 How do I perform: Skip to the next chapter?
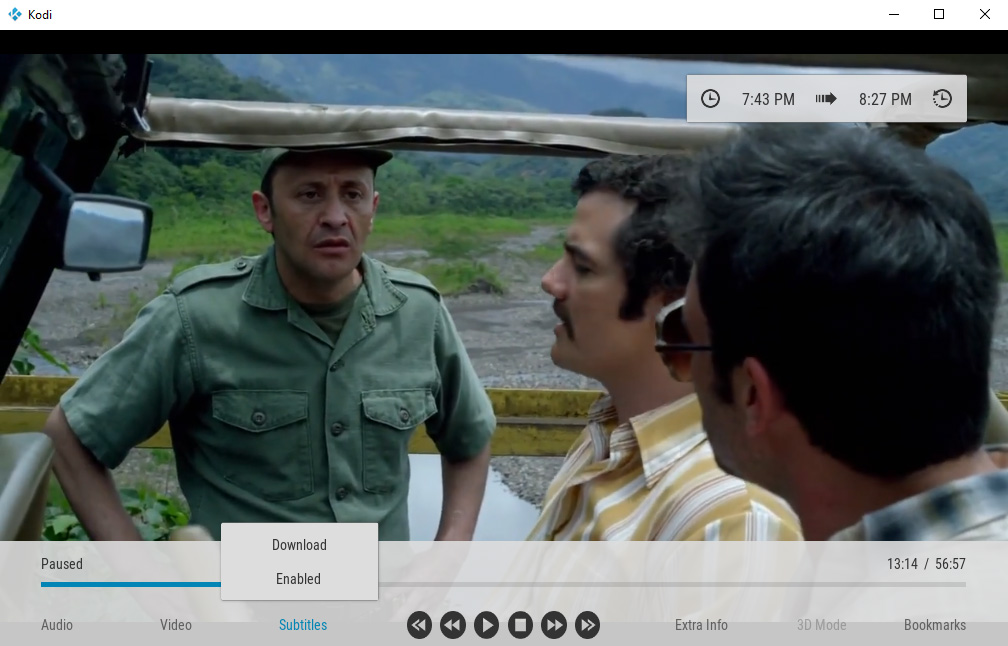[x=588, y=625]
